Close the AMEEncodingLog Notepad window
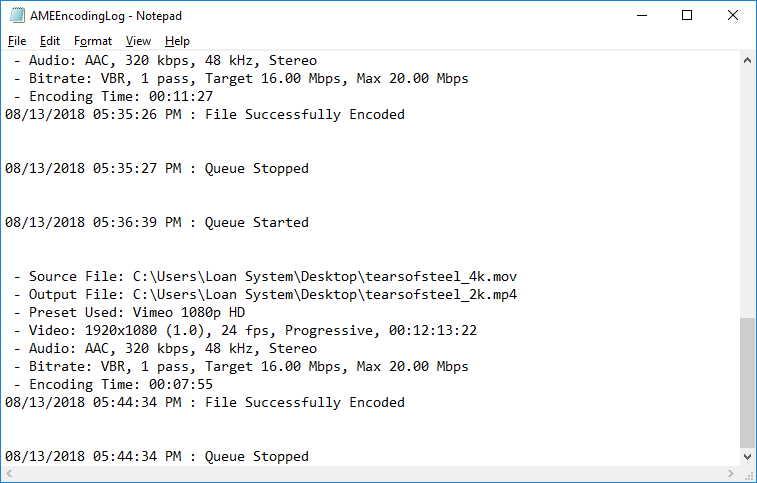Screen dimensions: 757x483 733,15
